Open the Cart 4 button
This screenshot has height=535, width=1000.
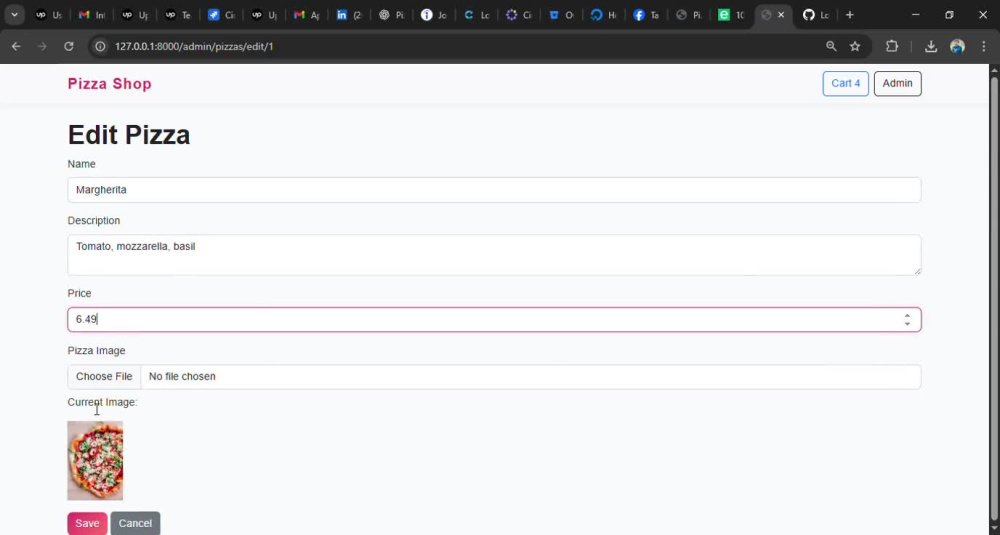[846, 84]
